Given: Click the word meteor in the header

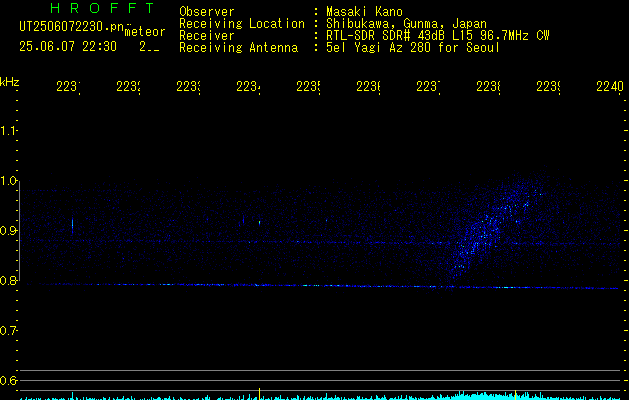Looking at the screenshot, I should click(145, 32).
